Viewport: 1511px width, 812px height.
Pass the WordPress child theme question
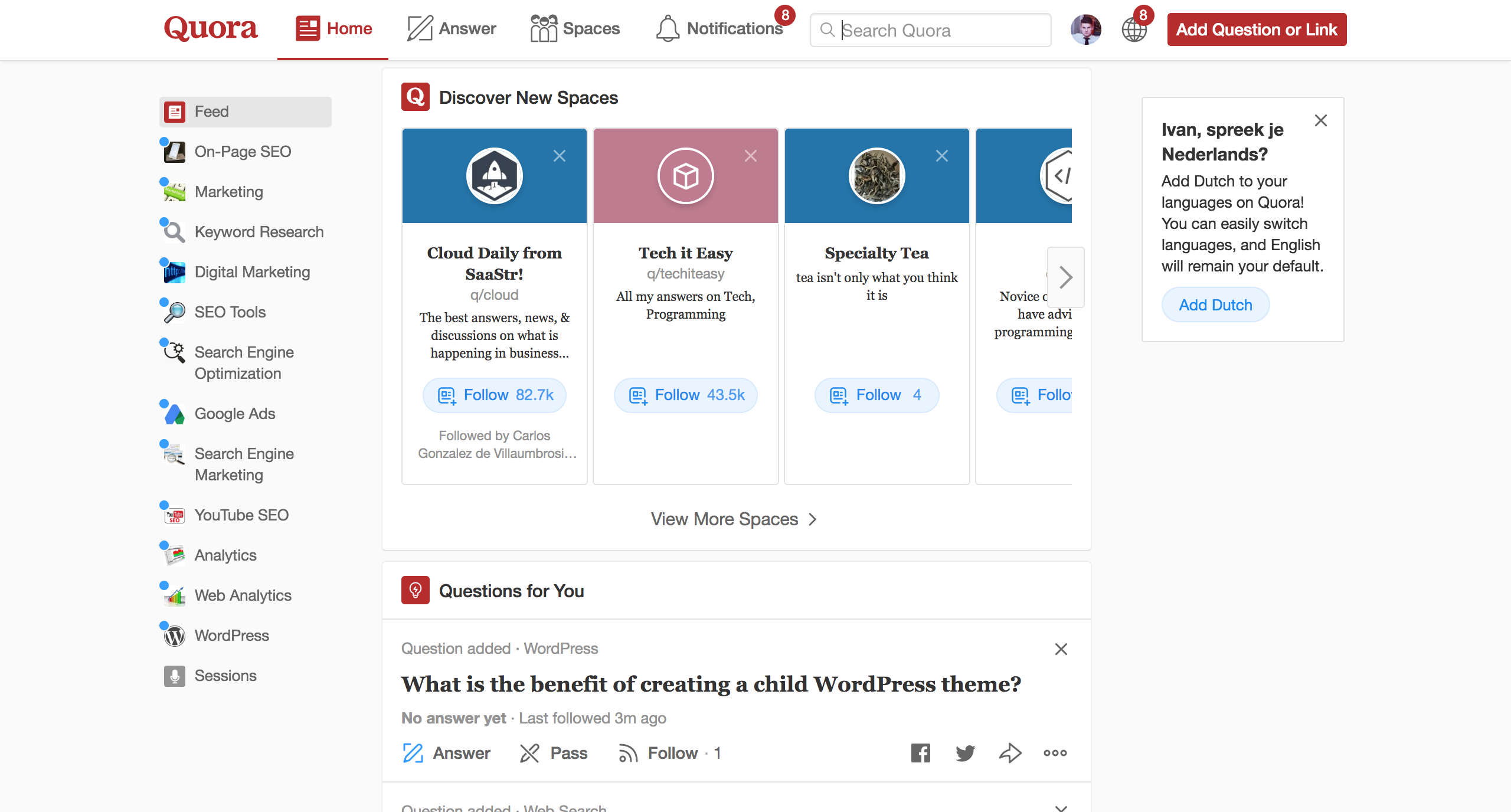[x=555, y=753]
